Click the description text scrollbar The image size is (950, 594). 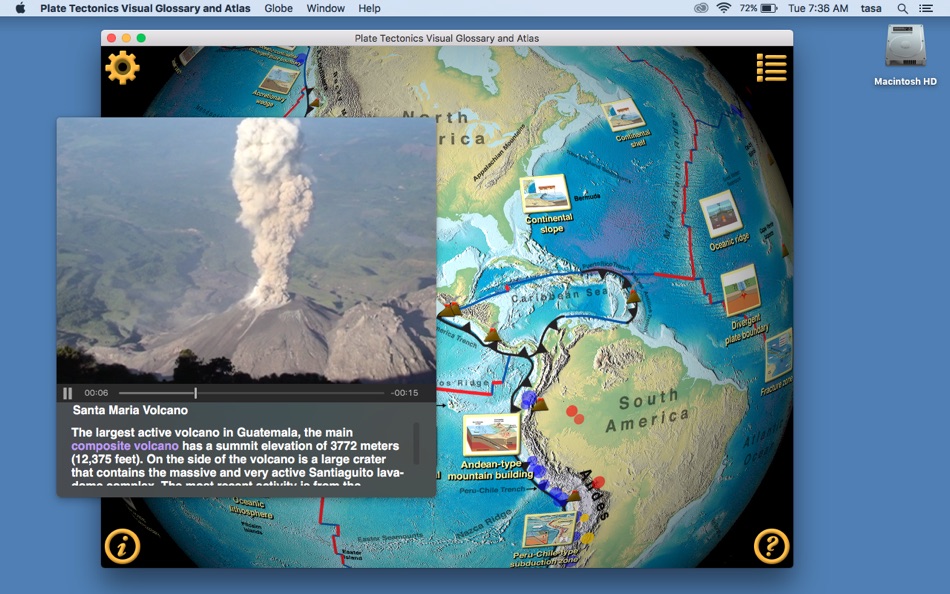click(x=416, y=444)
